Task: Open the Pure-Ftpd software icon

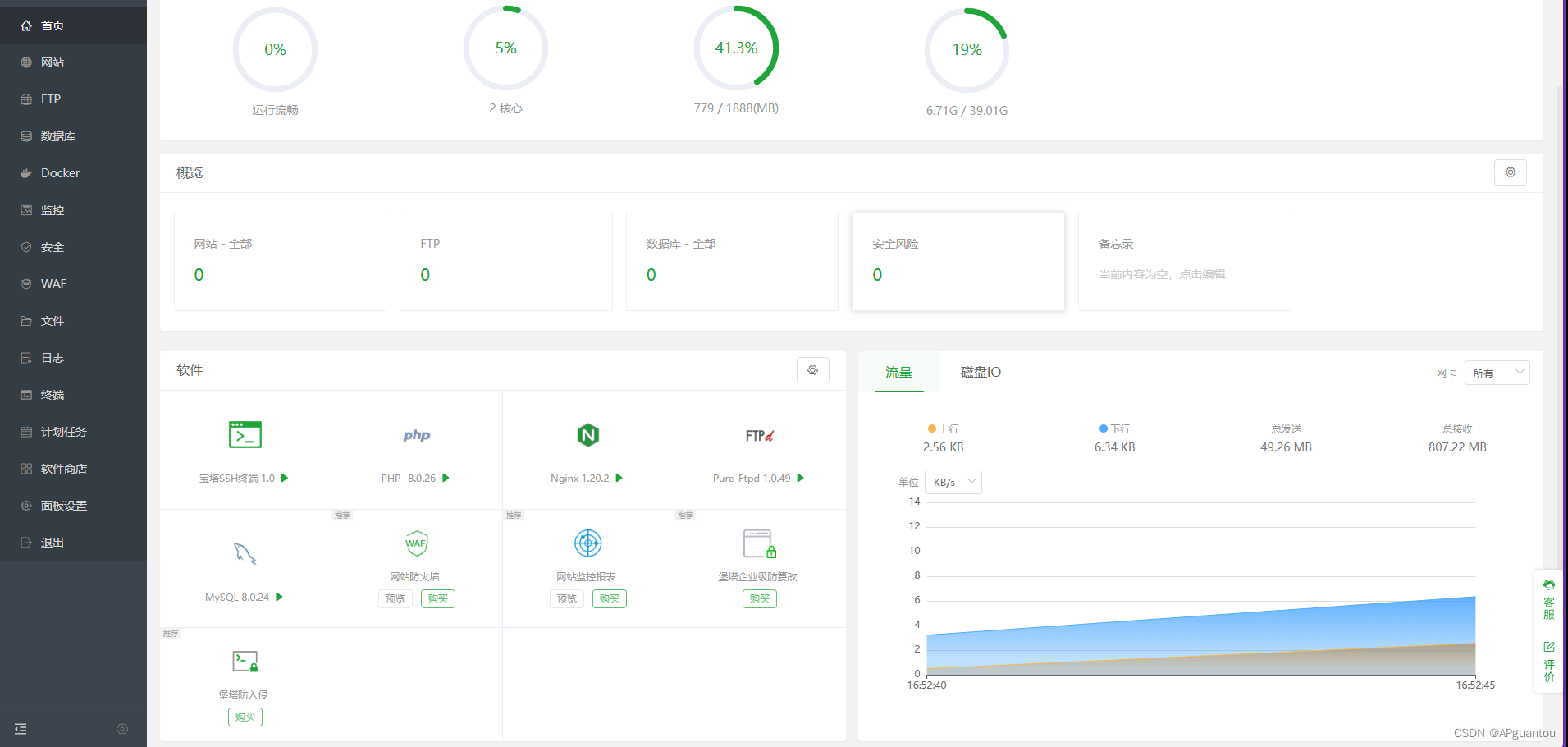Action: pos(760,435)
